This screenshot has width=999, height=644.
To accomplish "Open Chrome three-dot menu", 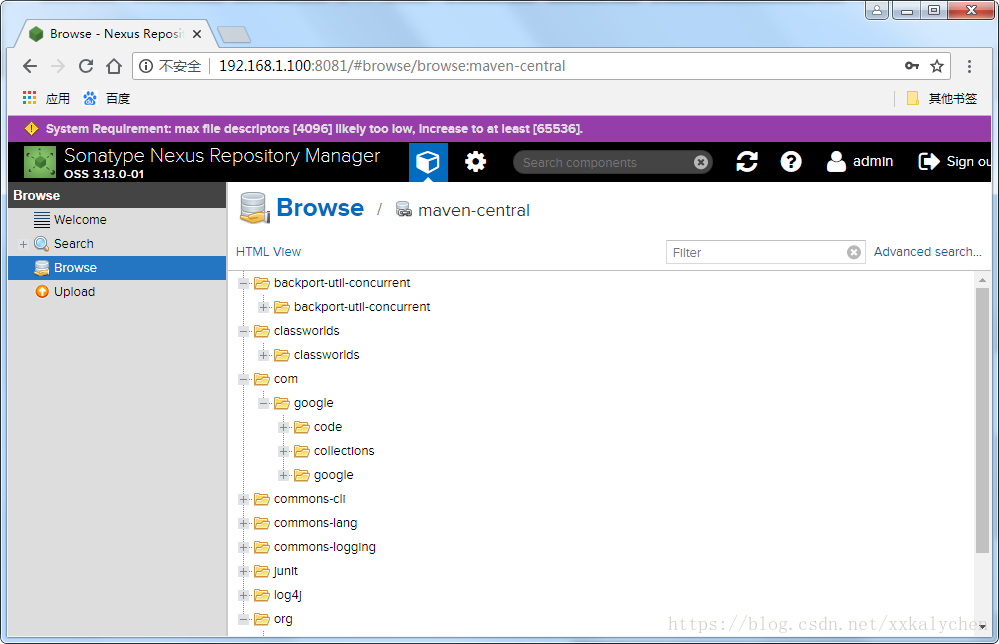I will point(969,66).
